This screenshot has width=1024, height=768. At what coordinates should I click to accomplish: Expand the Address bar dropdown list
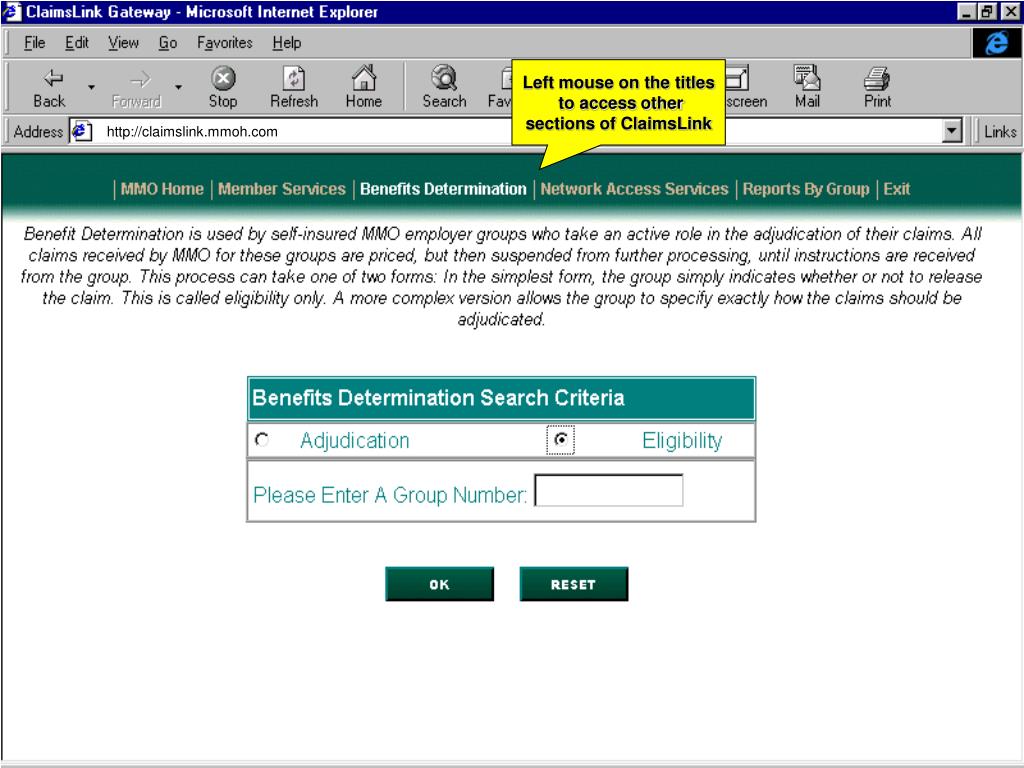pos(952,131)
